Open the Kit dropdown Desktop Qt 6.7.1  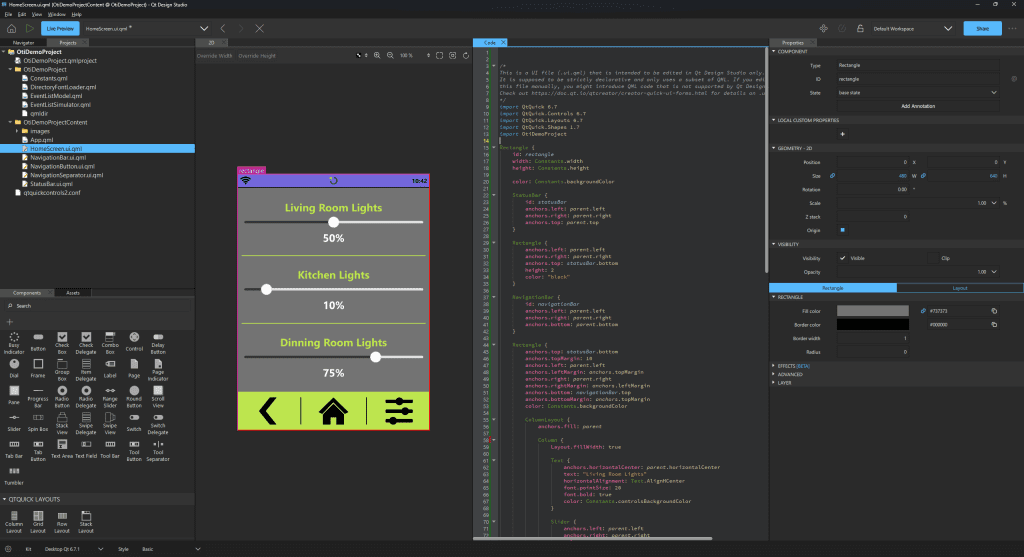[72, 549]
